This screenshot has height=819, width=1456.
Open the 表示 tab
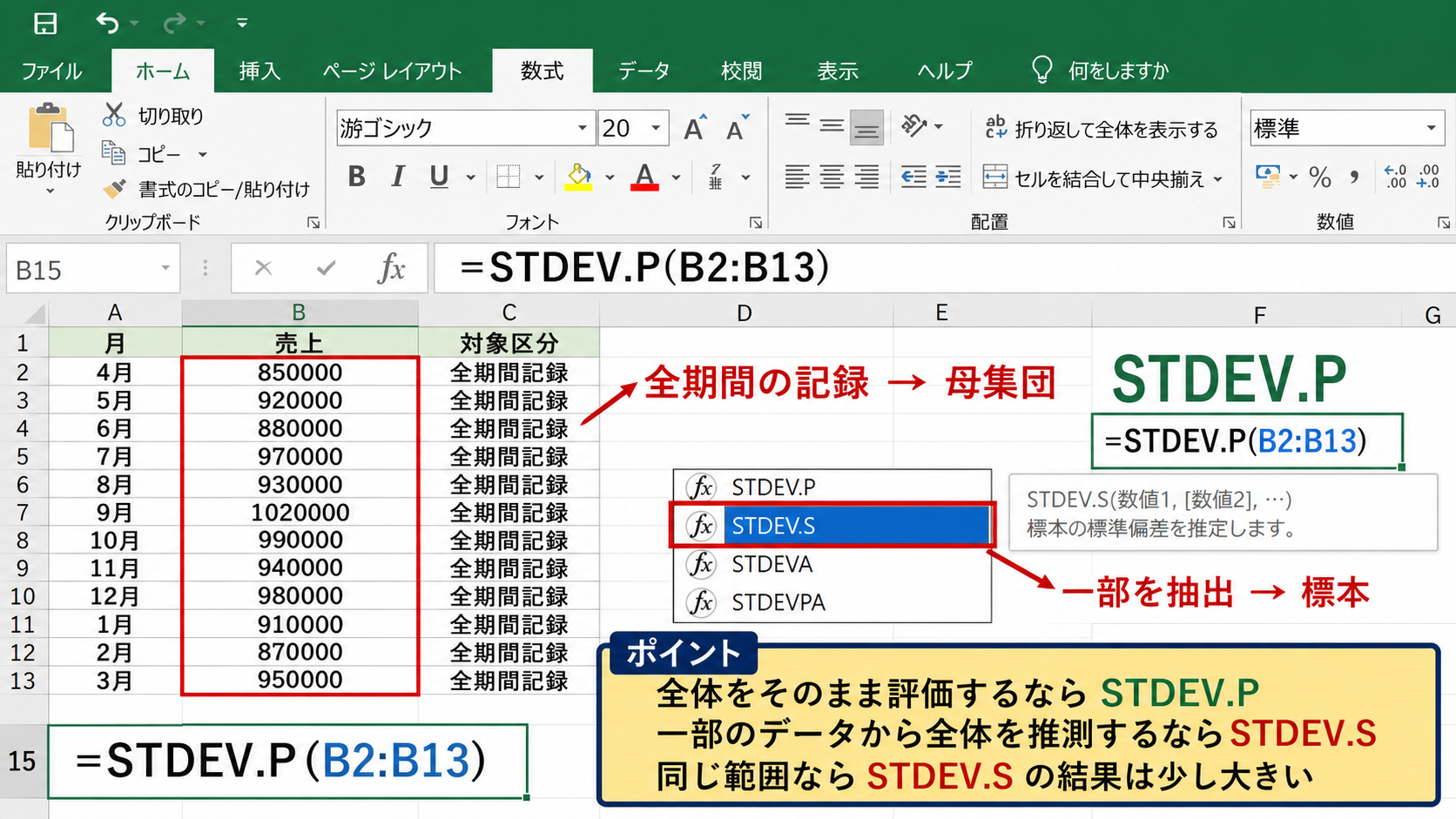[838, 71]
